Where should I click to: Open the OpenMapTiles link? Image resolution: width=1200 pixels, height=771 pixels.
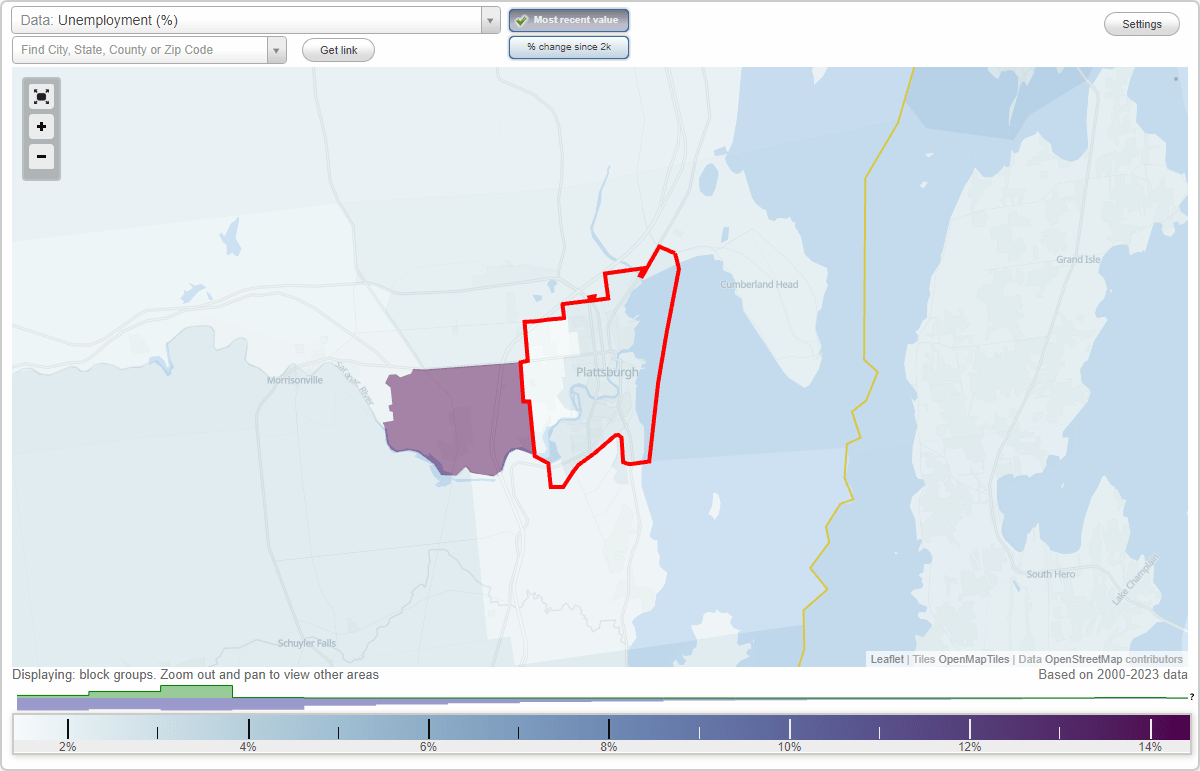[973, 659]
